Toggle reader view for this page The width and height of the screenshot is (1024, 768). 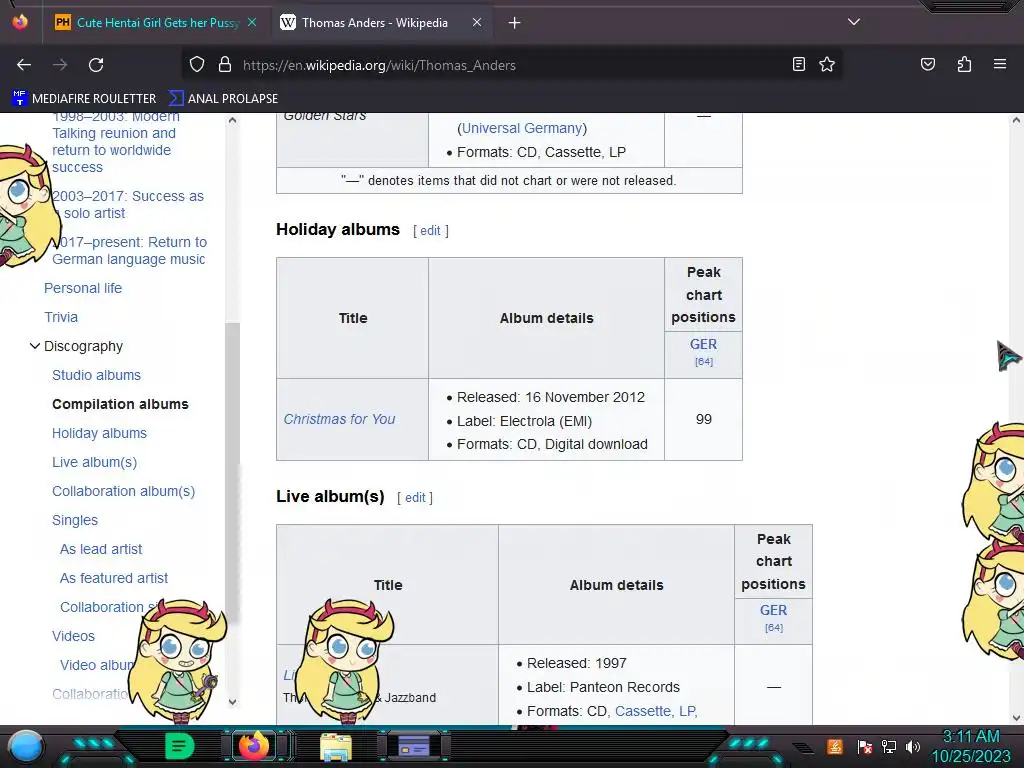pos(798,64)
